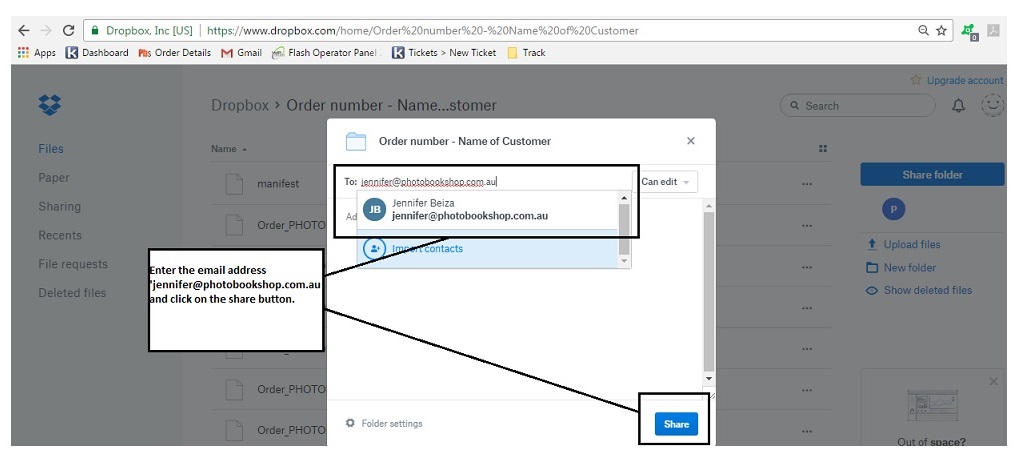
Task: Open notifications bell icon
Action: click(959, 106)
